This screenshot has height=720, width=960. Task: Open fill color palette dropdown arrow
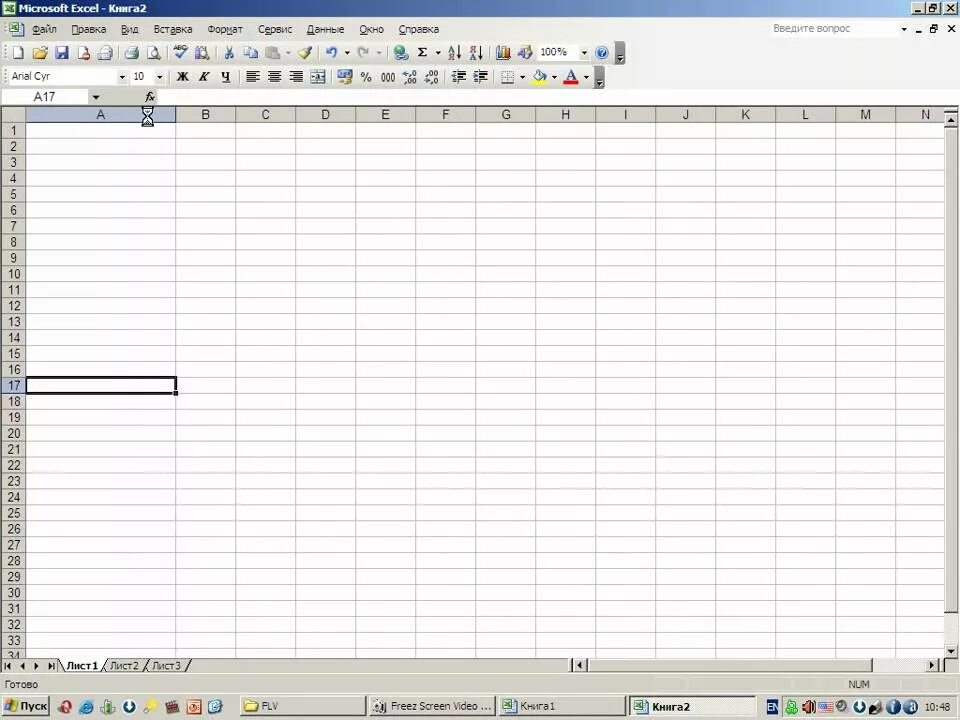[554, 77]
